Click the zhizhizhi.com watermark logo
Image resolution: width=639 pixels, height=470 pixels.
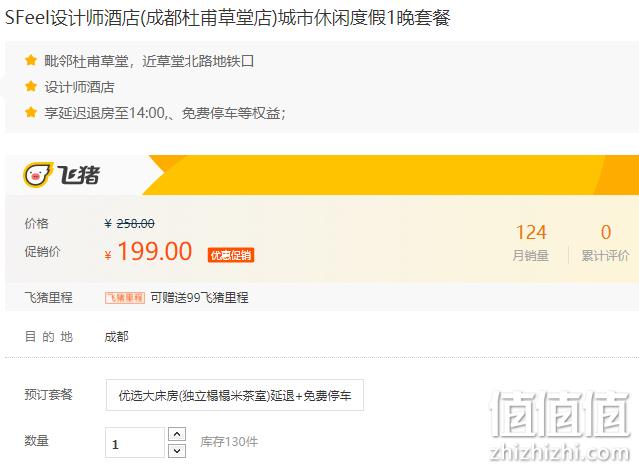pyautogui.click(x=560, y=427)
